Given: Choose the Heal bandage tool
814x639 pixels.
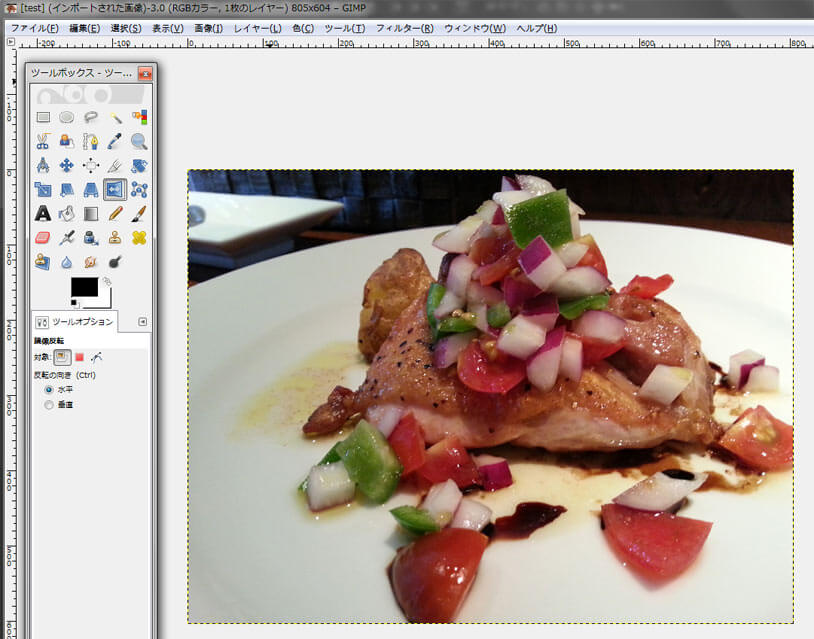Looking at the screenshot, I should pyautogui.click(x=139, y=238).
